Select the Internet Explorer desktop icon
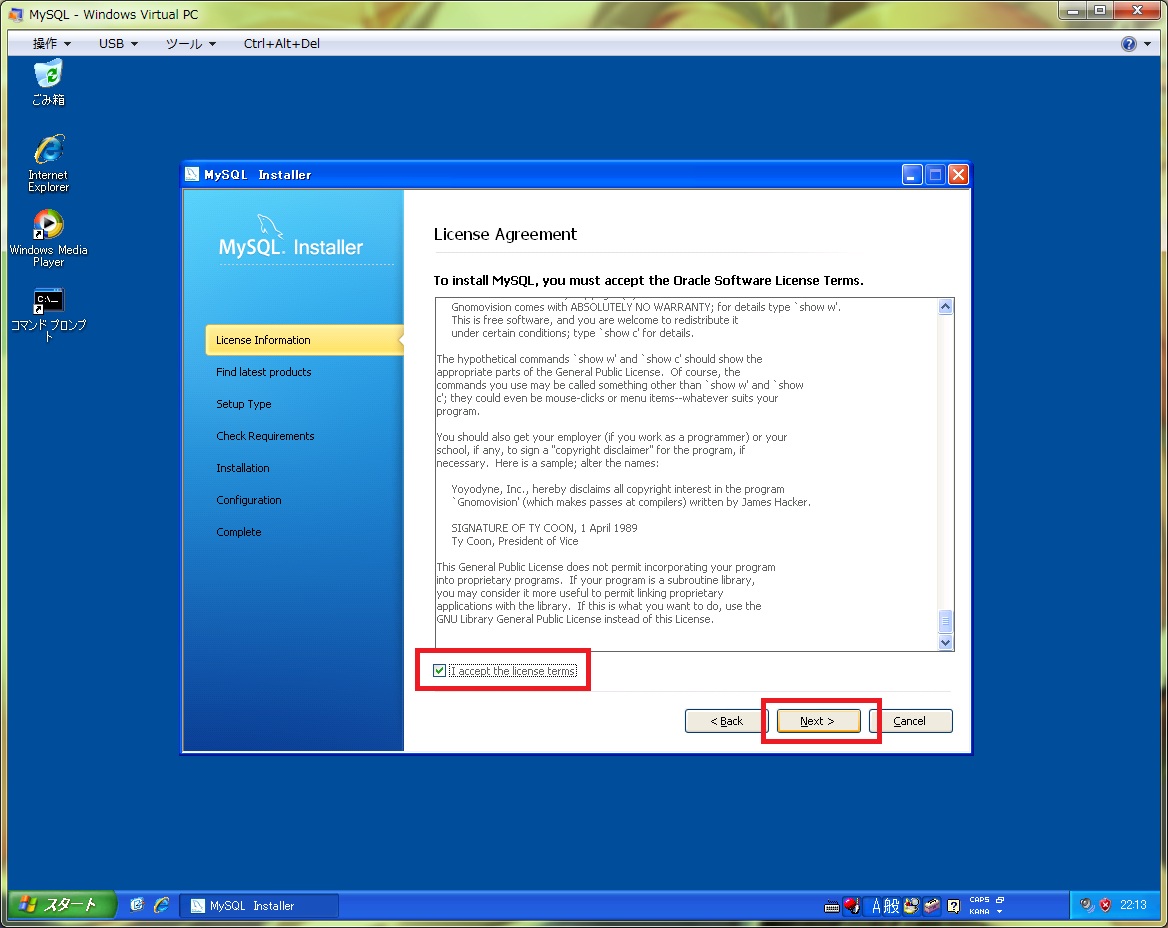Image resolution: width=1168 pixels, height=928 pixels. point(48,163)
